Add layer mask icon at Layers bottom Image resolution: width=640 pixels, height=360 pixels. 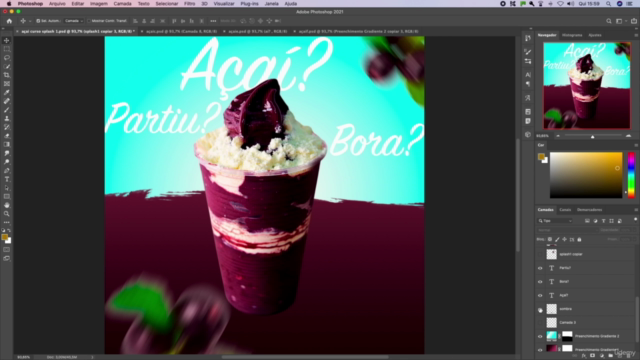point(593,356)
